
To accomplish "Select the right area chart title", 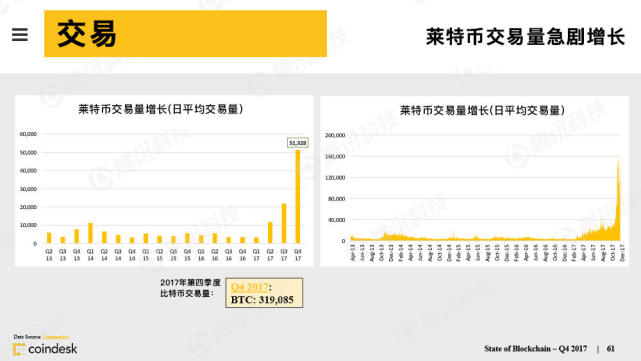I will click(x=482, y=110).
